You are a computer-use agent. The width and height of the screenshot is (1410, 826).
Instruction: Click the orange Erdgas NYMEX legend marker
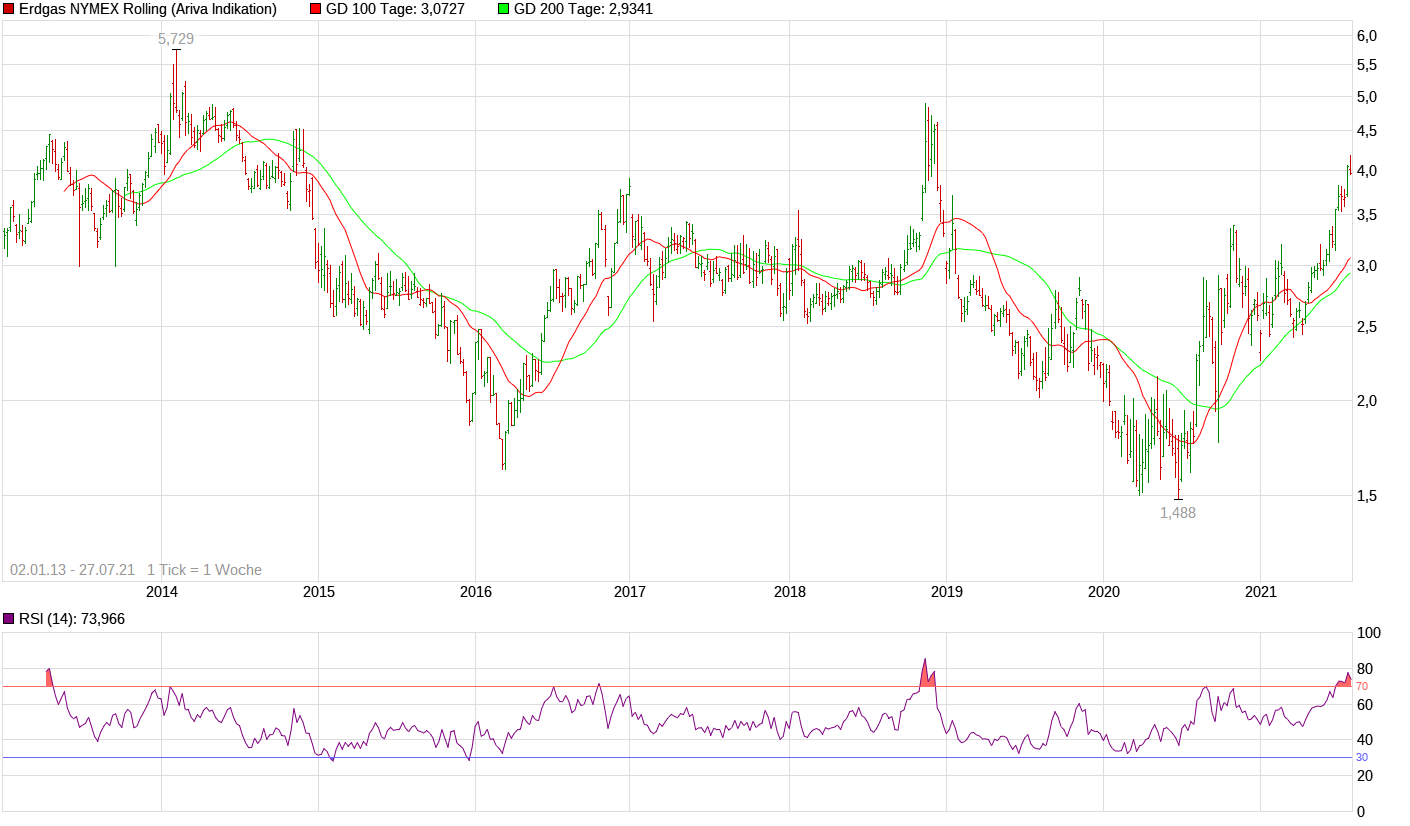coord(10,9)
